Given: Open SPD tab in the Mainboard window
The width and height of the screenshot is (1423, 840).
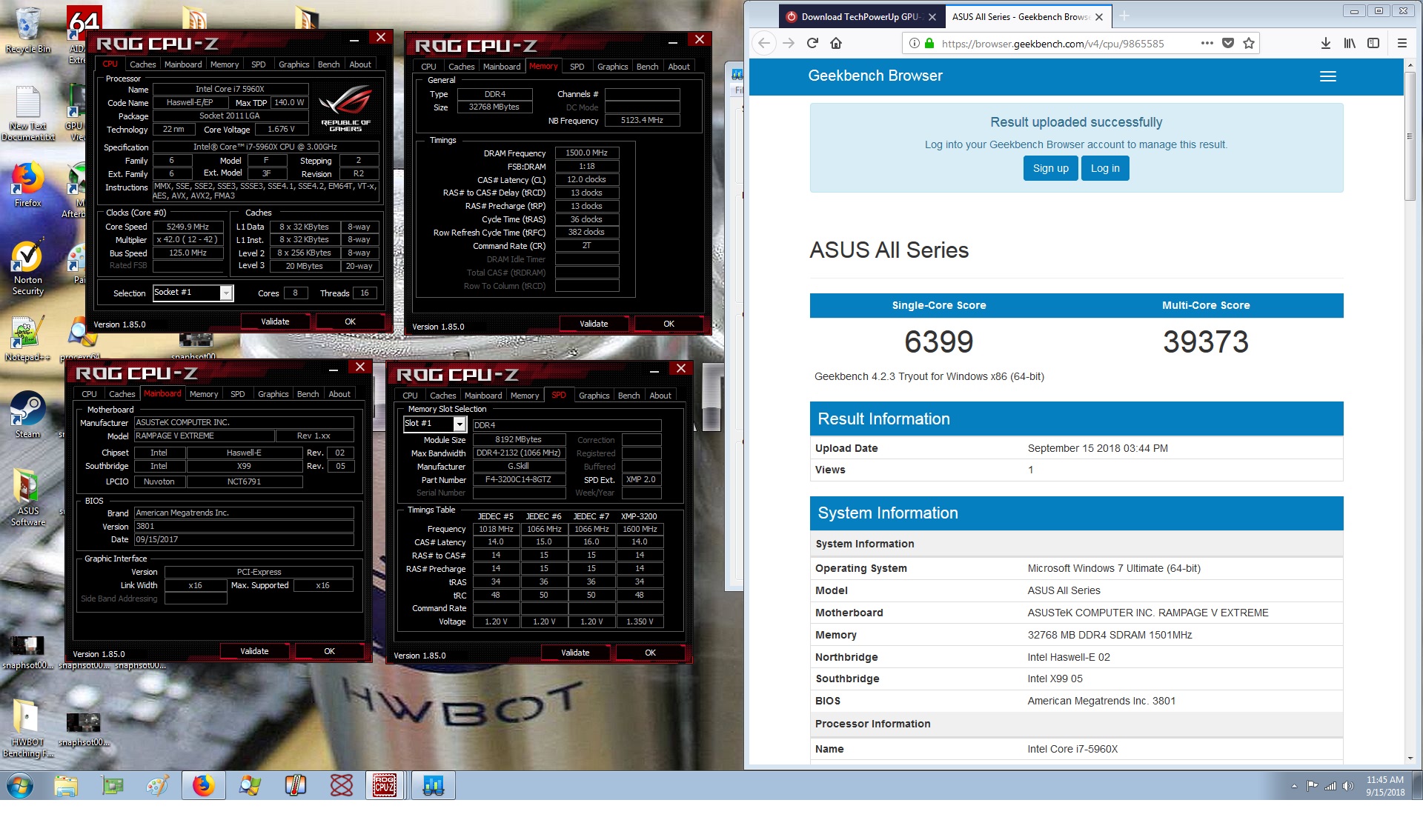Looking at the screenshot, I should click(237, 394).
